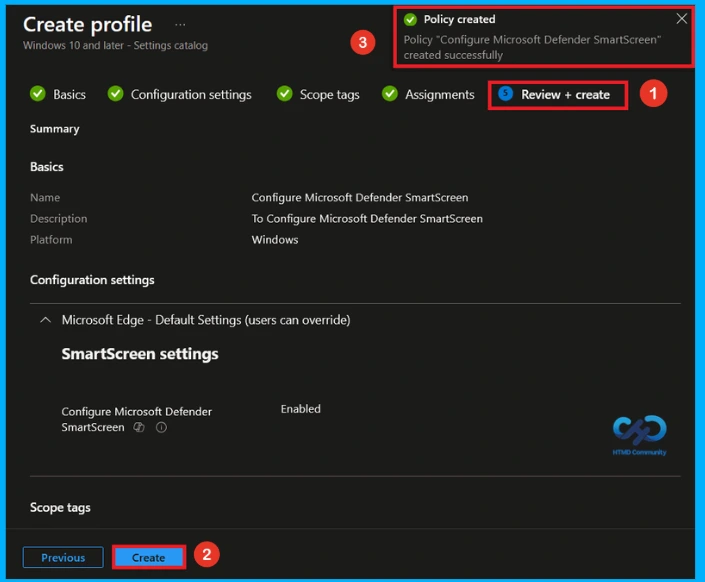Select the Enabled value text
705x582 pixels.
point(301,409)
